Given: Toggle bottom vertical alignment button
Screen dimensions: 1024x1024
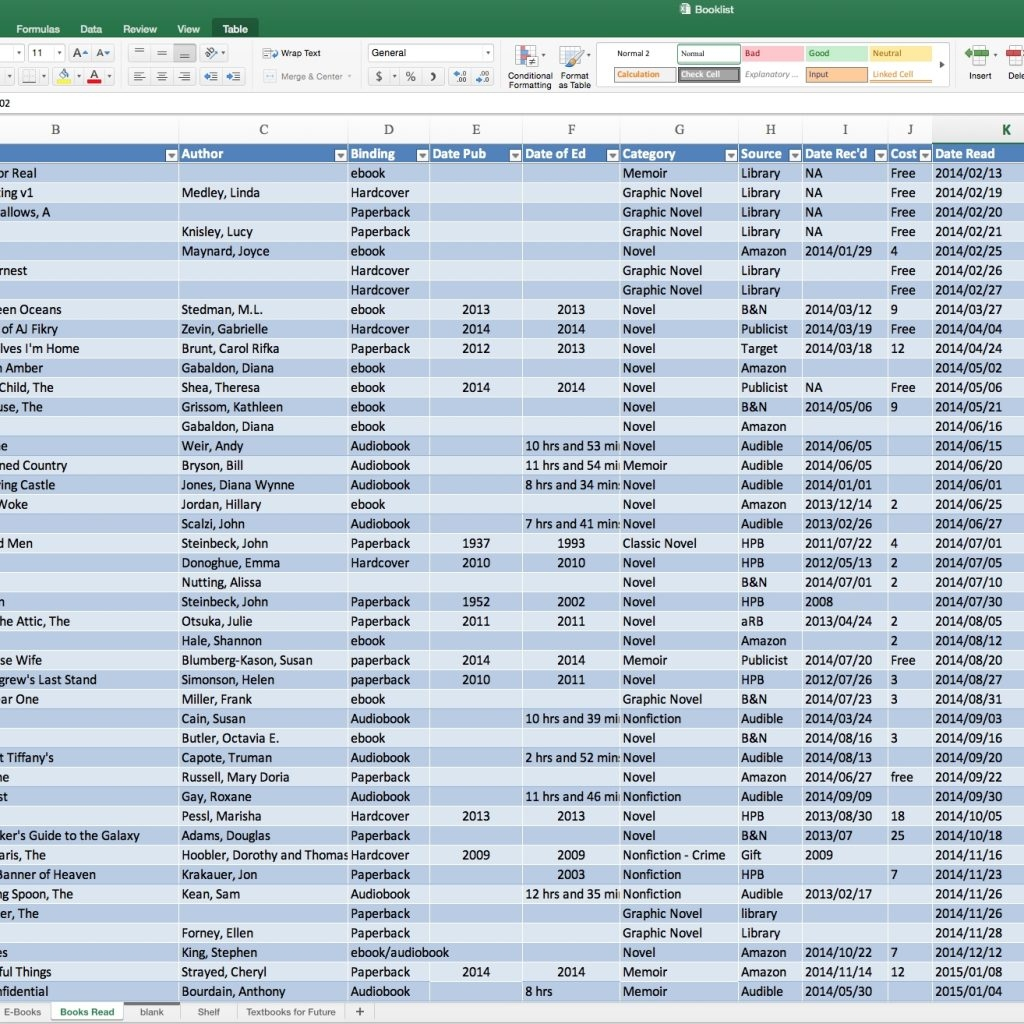Looking at the screenshot, I should point(183,53).
